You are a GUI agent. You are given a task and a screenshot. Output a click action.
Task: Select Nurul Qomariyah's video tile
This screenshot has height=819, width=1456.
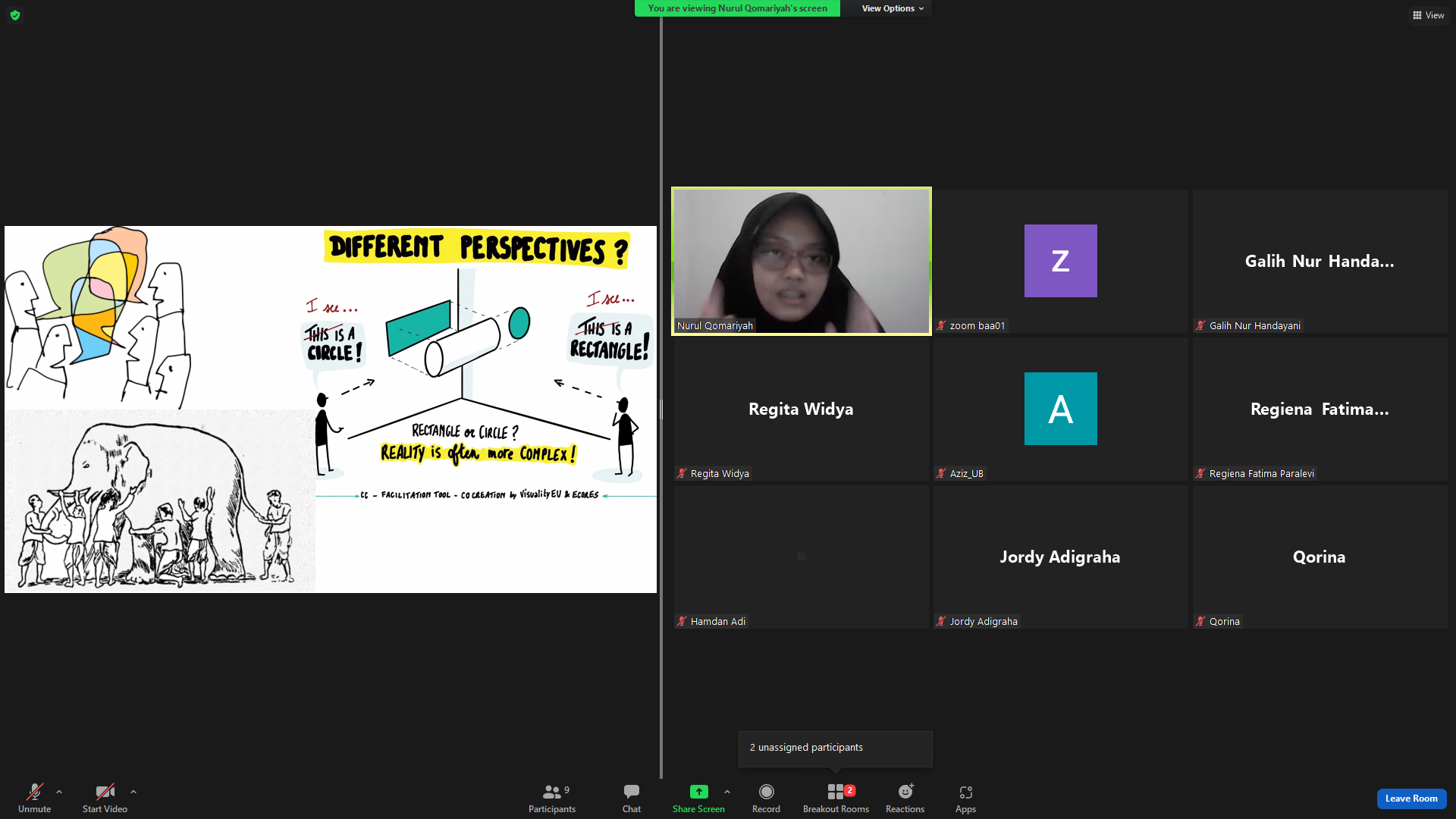click(802, 261)
